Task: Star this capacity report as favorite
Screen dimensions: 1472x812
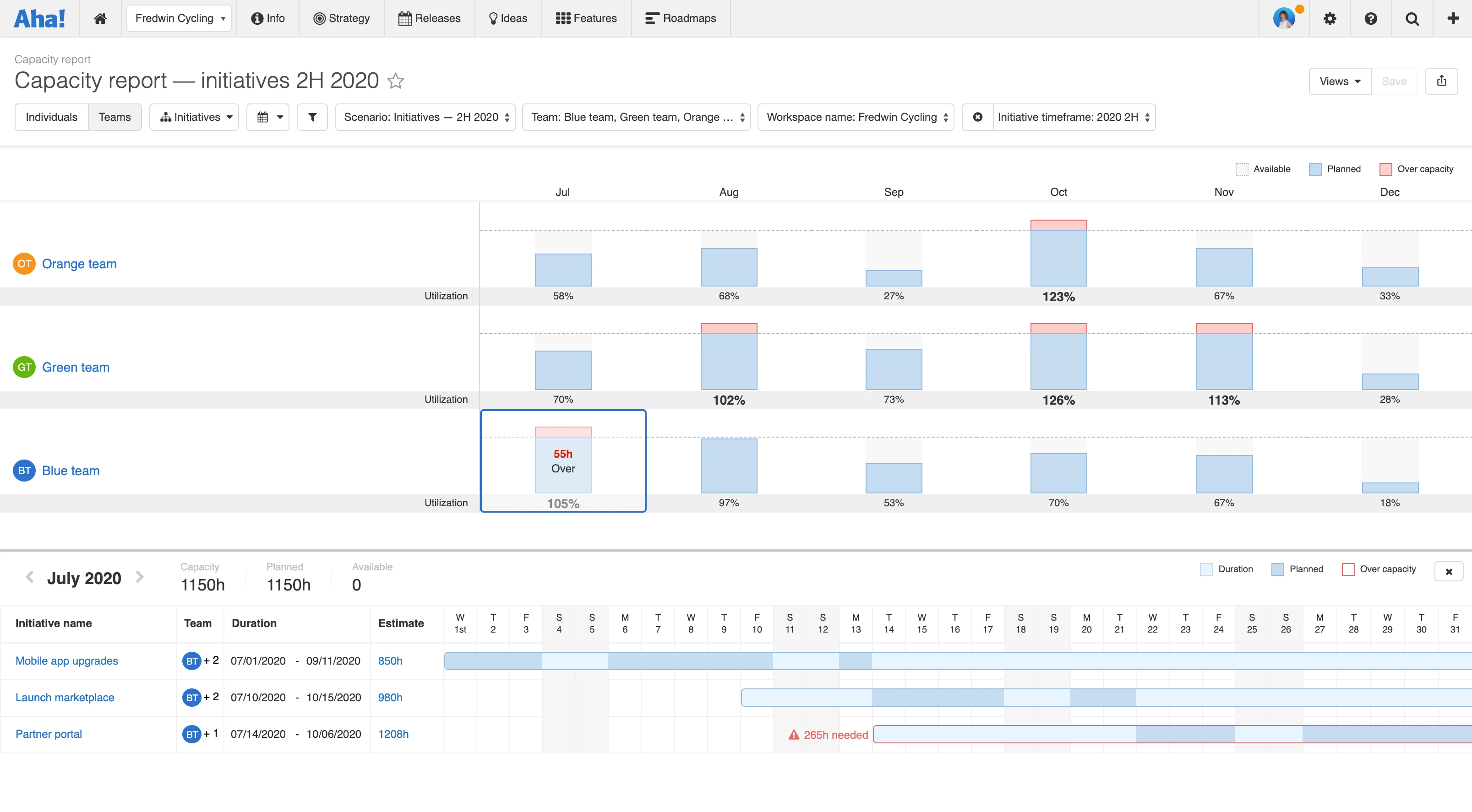Action: coord(395,81)
